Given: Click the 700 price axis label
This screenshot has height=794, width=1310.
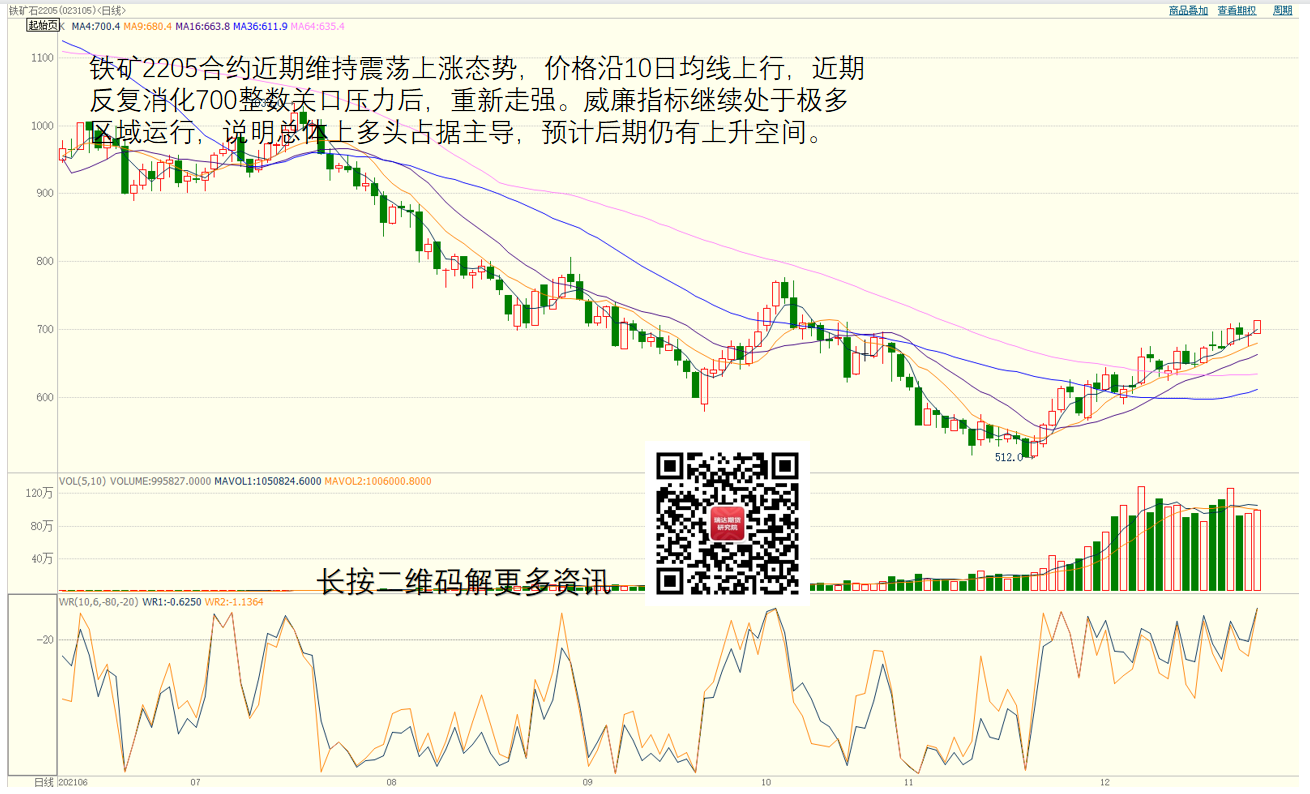Looking at the screenshot, I should point(45,330).
